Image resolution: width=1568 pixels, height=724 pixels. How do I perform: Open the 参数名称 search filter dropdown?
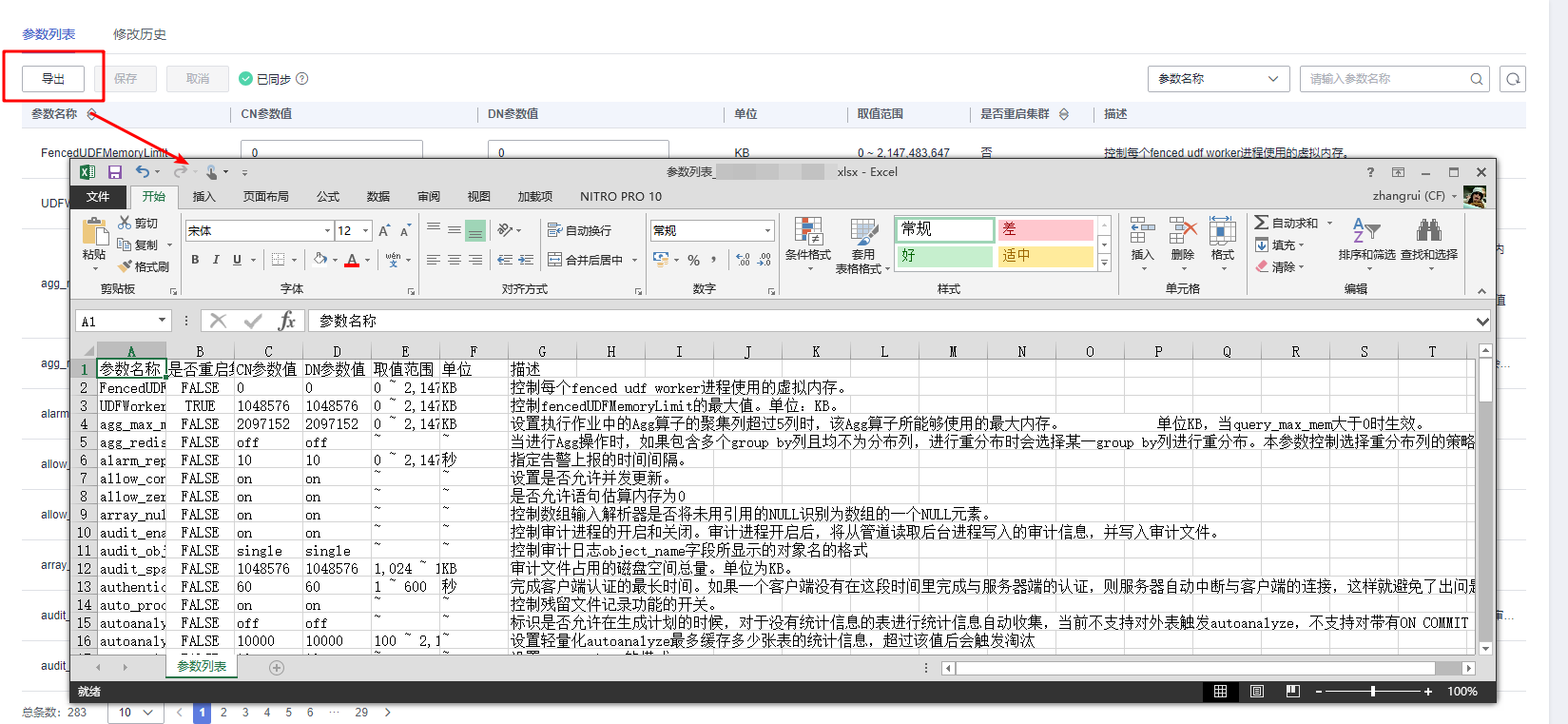[x=1218, y=79]
